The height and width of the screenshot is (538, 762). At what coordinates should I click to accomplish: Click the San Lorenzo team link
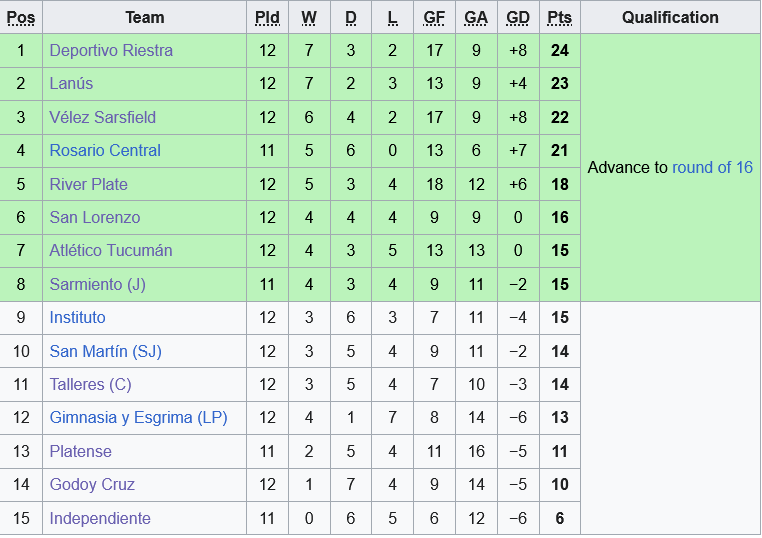[94, 217]
